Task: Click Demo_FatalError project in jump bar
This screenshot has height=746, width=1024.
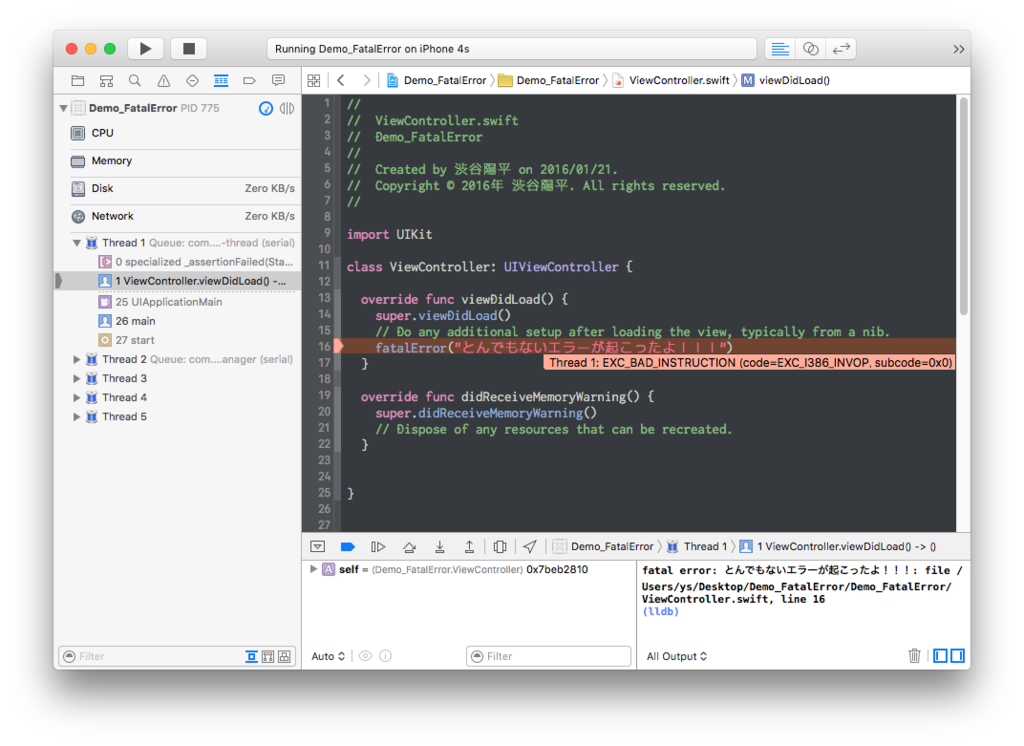Action: tap(436, 80)
